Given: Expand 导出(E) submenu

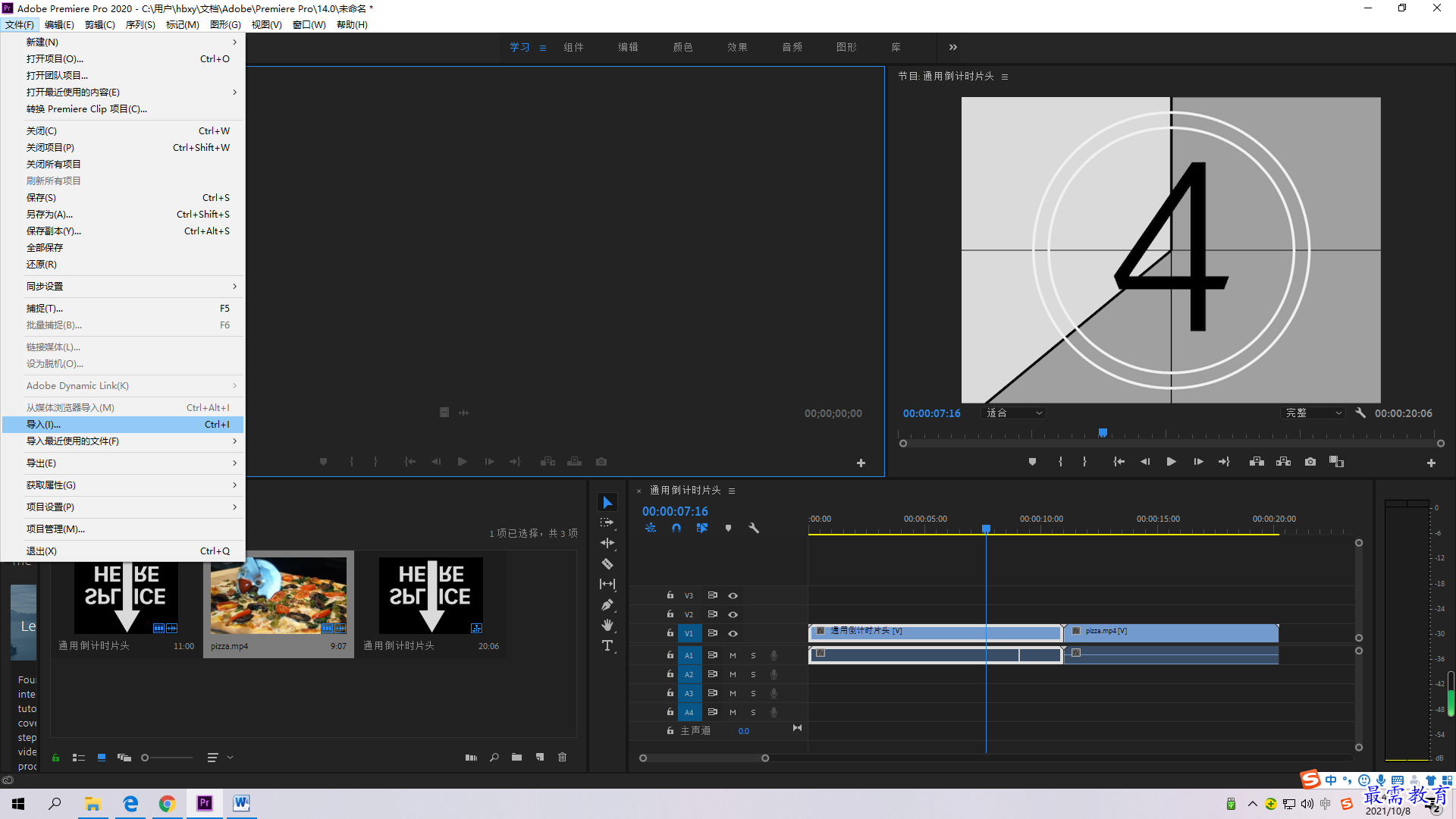Looking at the screenshot, I should tap(123, 463).
